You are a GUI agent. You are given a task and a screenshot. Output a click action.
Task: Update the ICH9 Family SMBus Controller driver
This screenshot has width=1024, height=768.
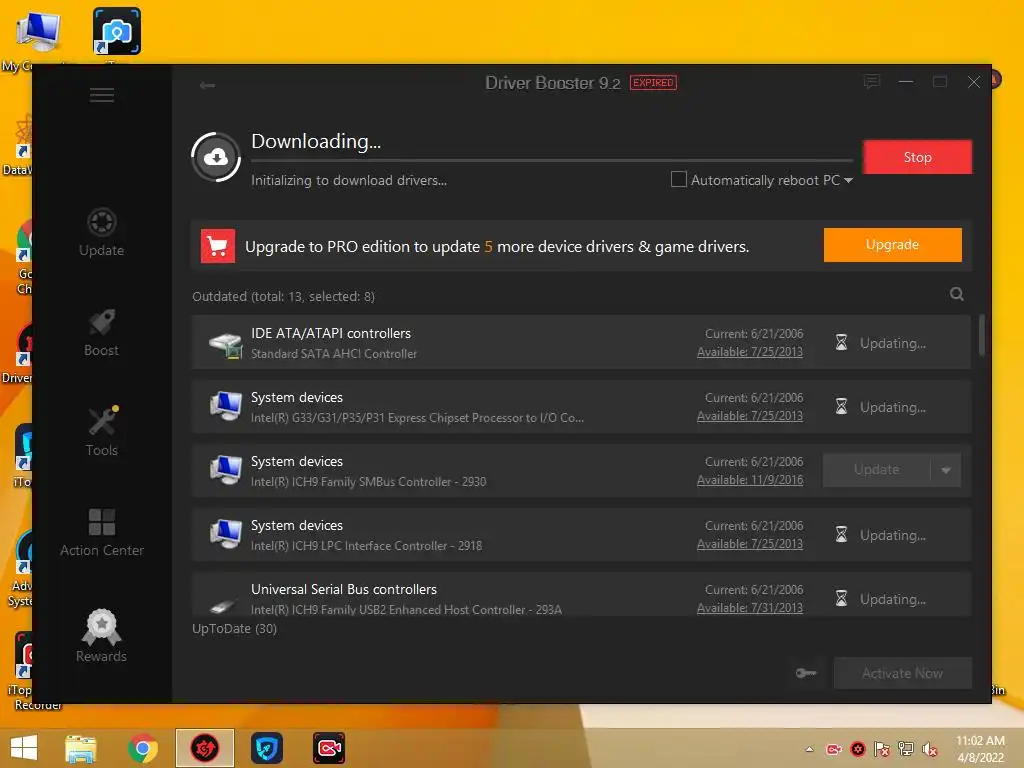(876, 470)
